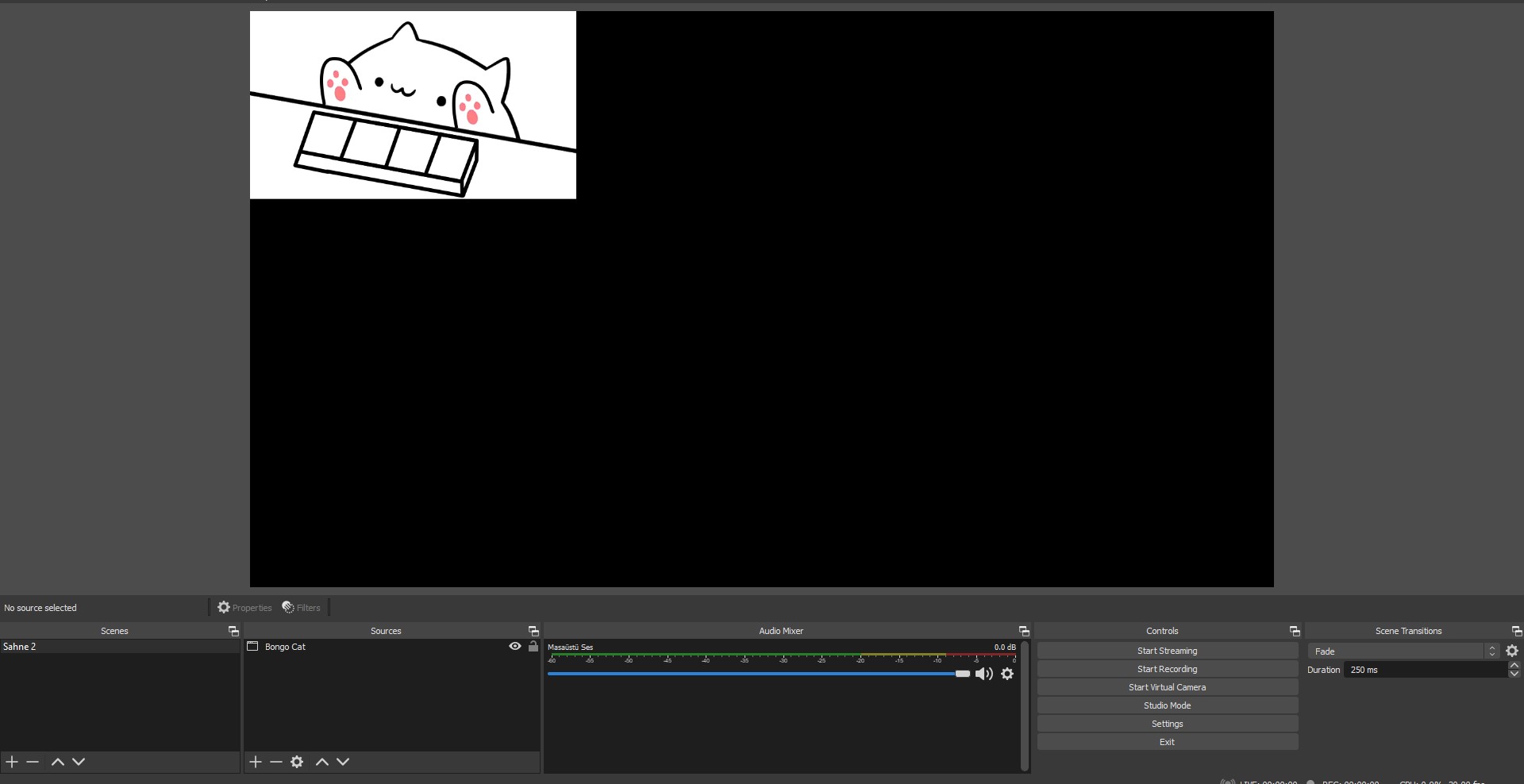Viewport: 1524px width, 784px height.
Task: Select the Sahne 2 scene
Action: click(79, 646)
